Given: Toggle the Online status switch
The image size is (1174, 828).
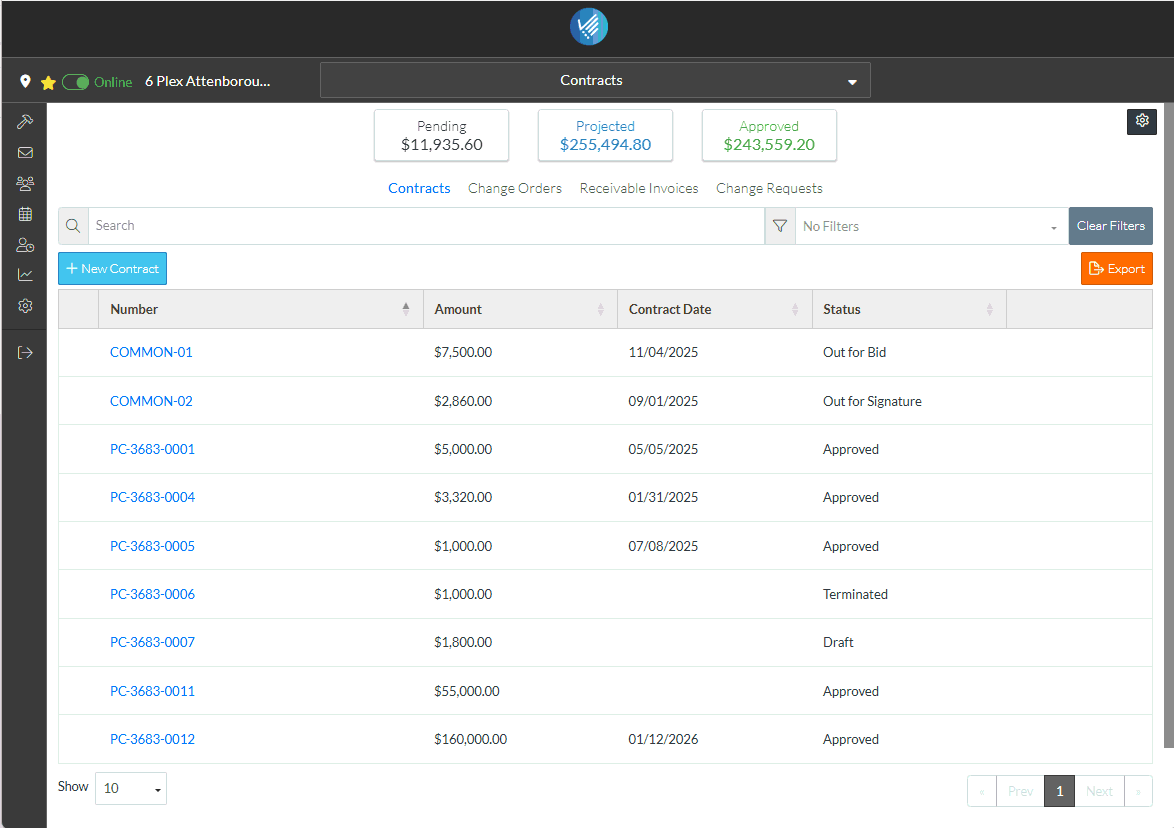Looking at the screenshot, I should pyautogui.click(x=76, y=82).
